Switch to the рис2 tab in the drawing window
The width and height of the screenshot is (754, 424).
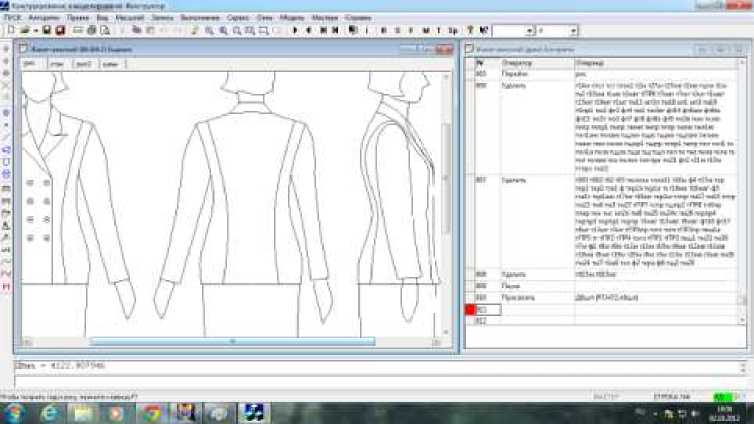(83, 64)
